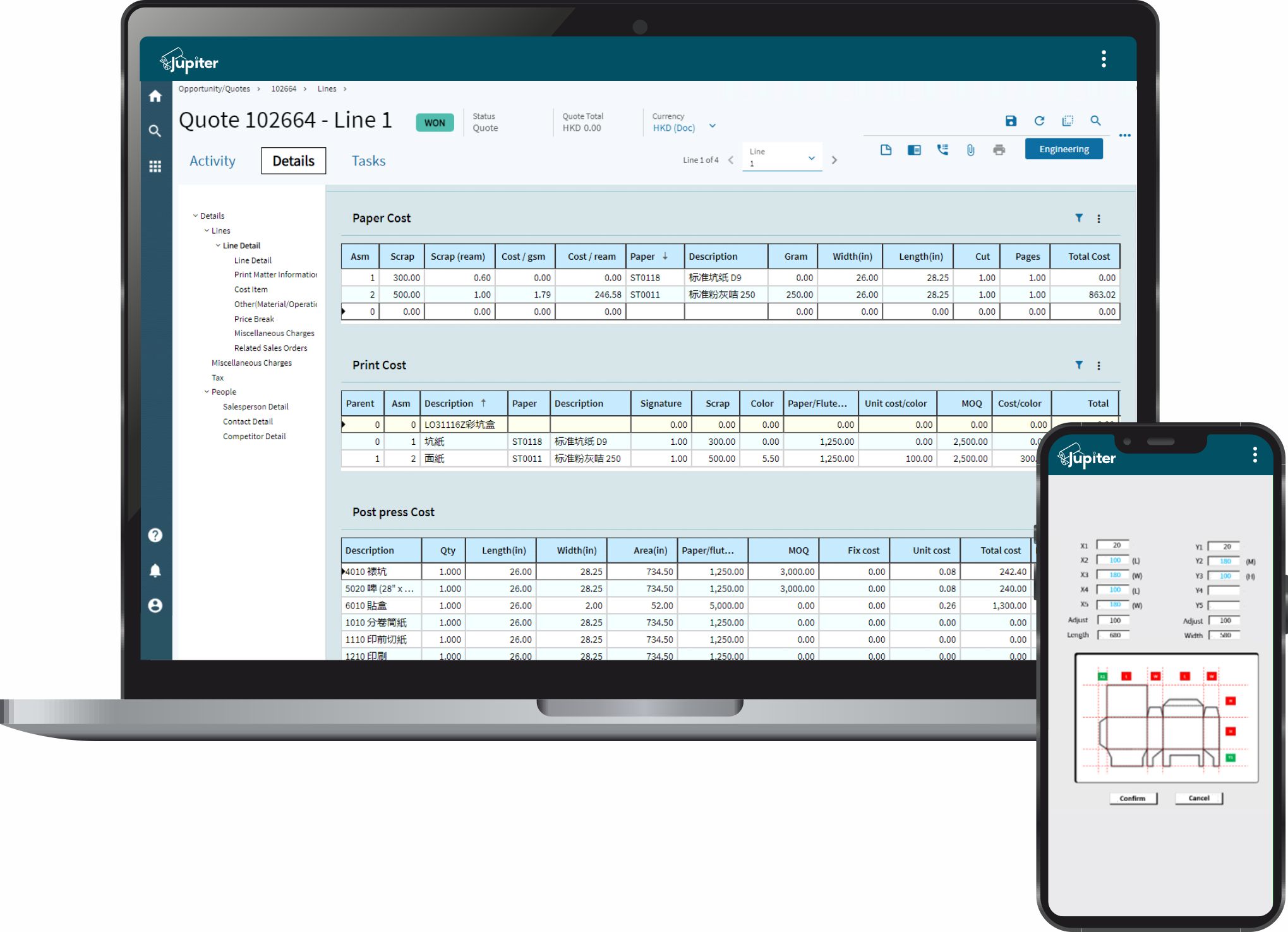
Task: Open the Print Cost kebab menu icon
Action: click(1099, 365)
